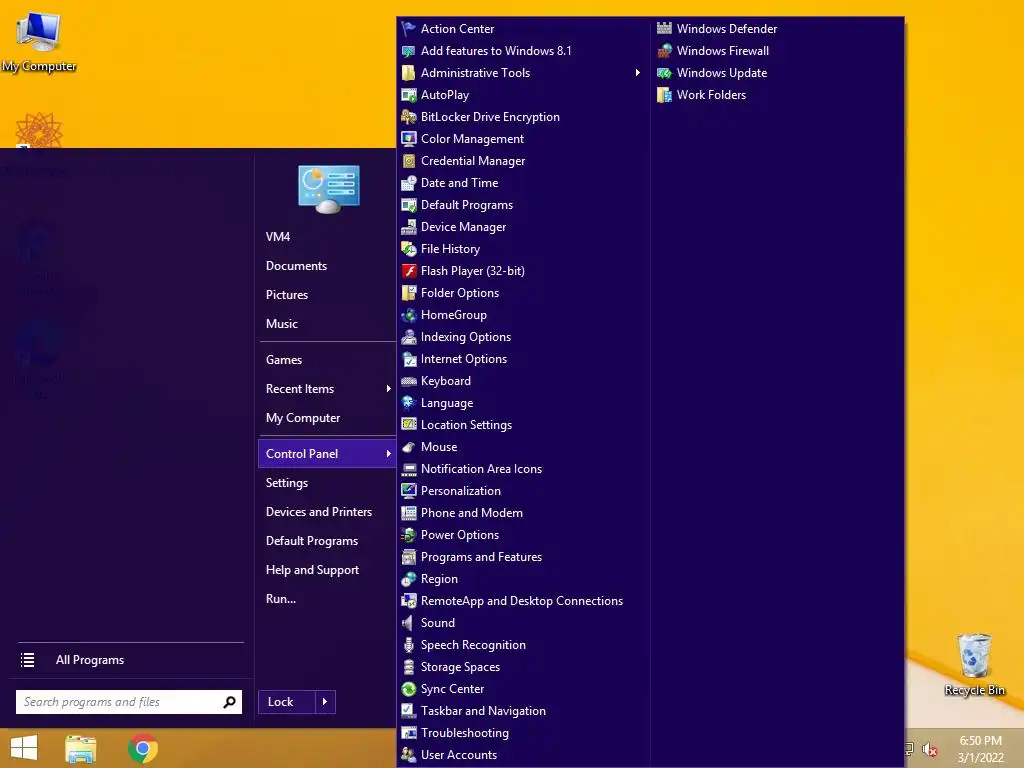This screenshot has height=768, width=1024.
Task: Click the Action Center flag icon
Action: (409, 29)
